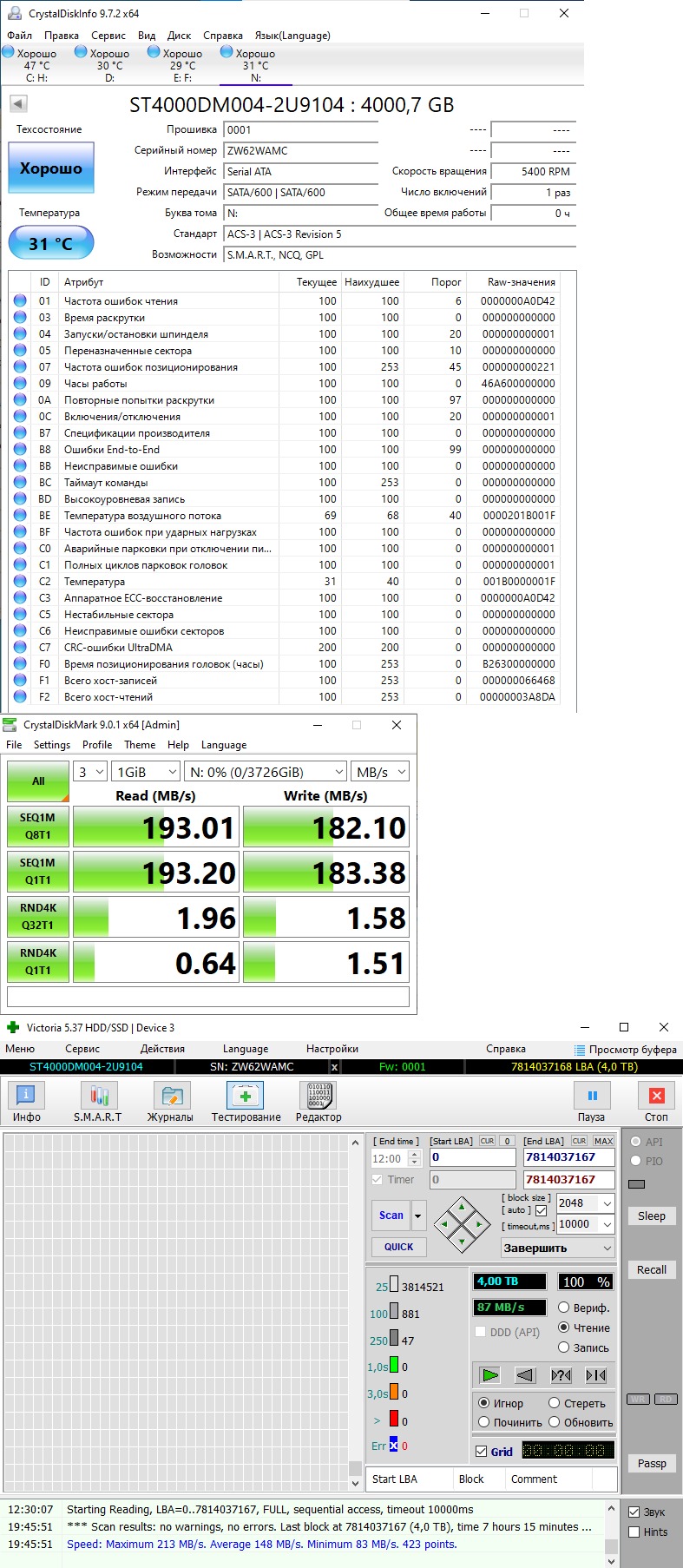Open Инфо panel in Victoria

[x=26, y=1096]
